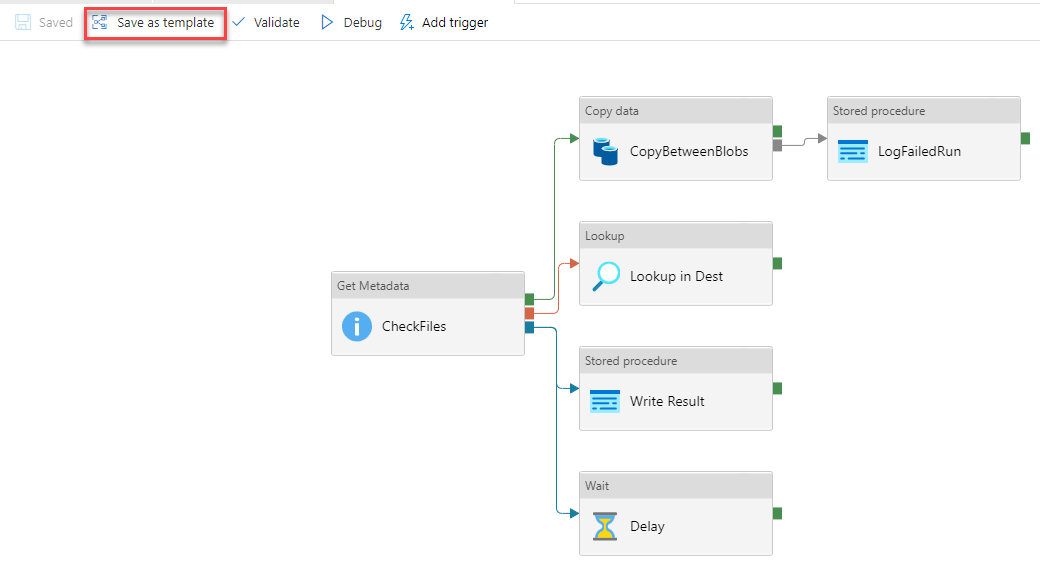
Task: Click the green success connector on CheckFiles
Action: [530, 299]
